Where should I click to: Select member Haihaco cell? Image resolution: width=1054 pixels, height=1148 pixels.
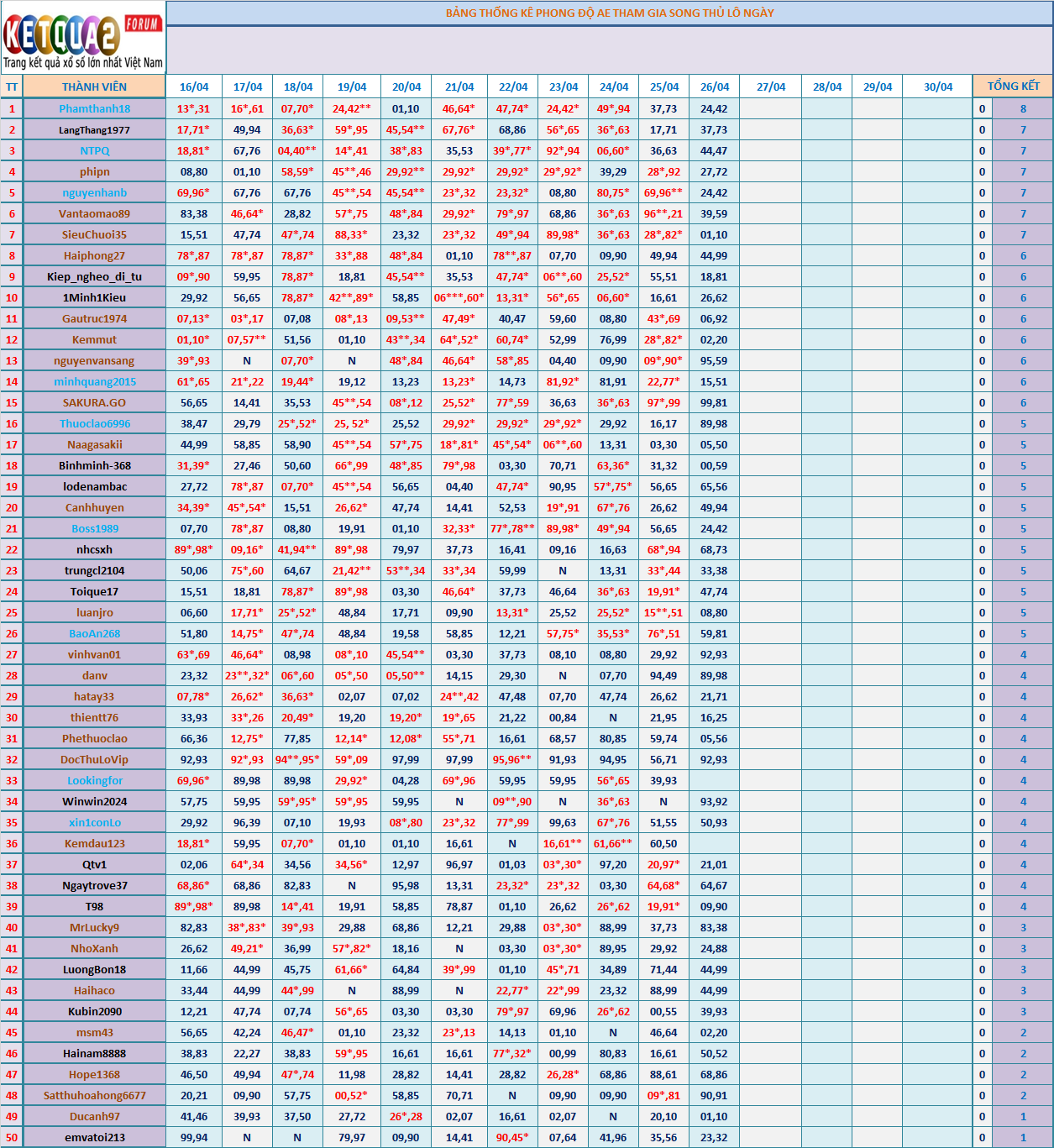coord(94,990)
